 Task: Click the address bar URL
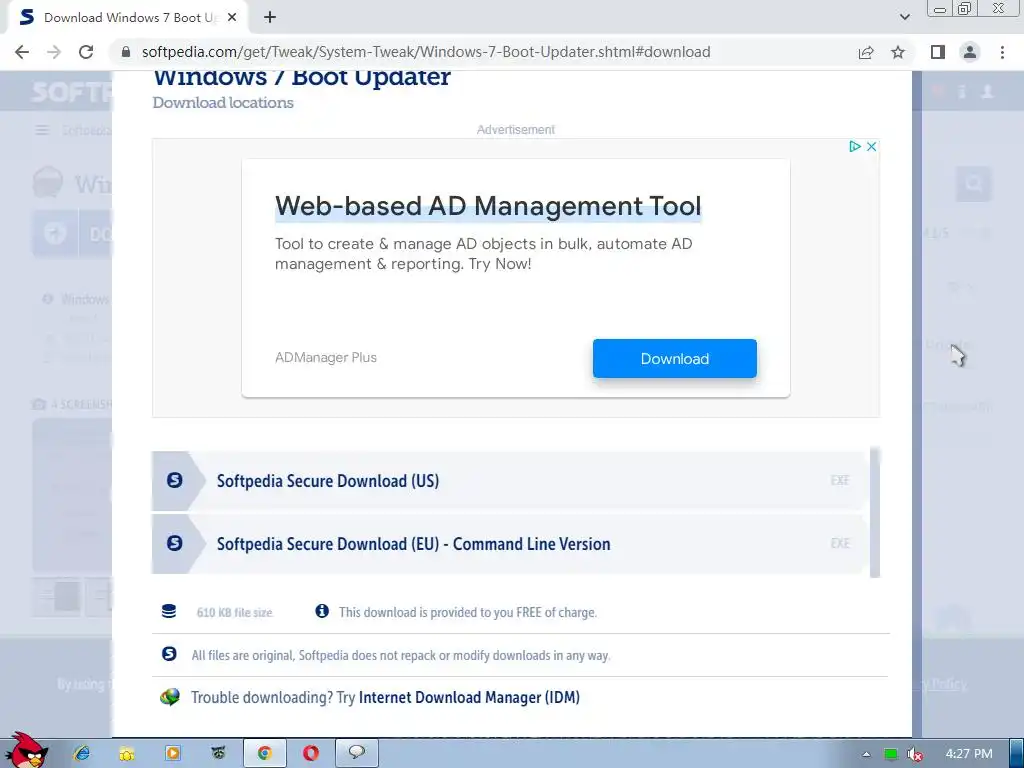pyautogui.click(x=426, y=52)
